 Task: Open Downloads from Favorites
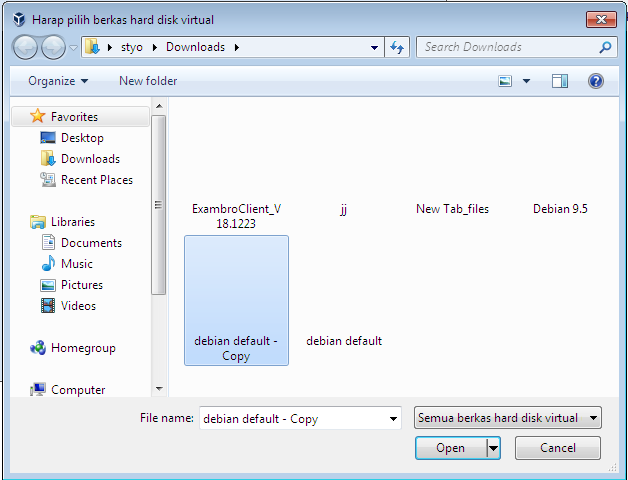click(x=90, y=159)
